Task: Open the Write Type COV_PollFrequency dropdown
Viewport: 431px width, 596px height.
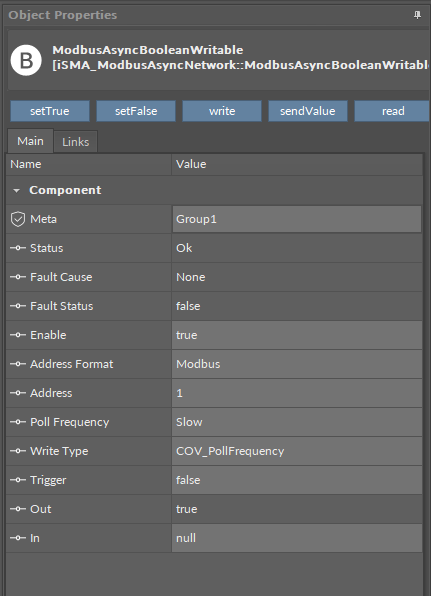Action: click(x=297, y=451)
